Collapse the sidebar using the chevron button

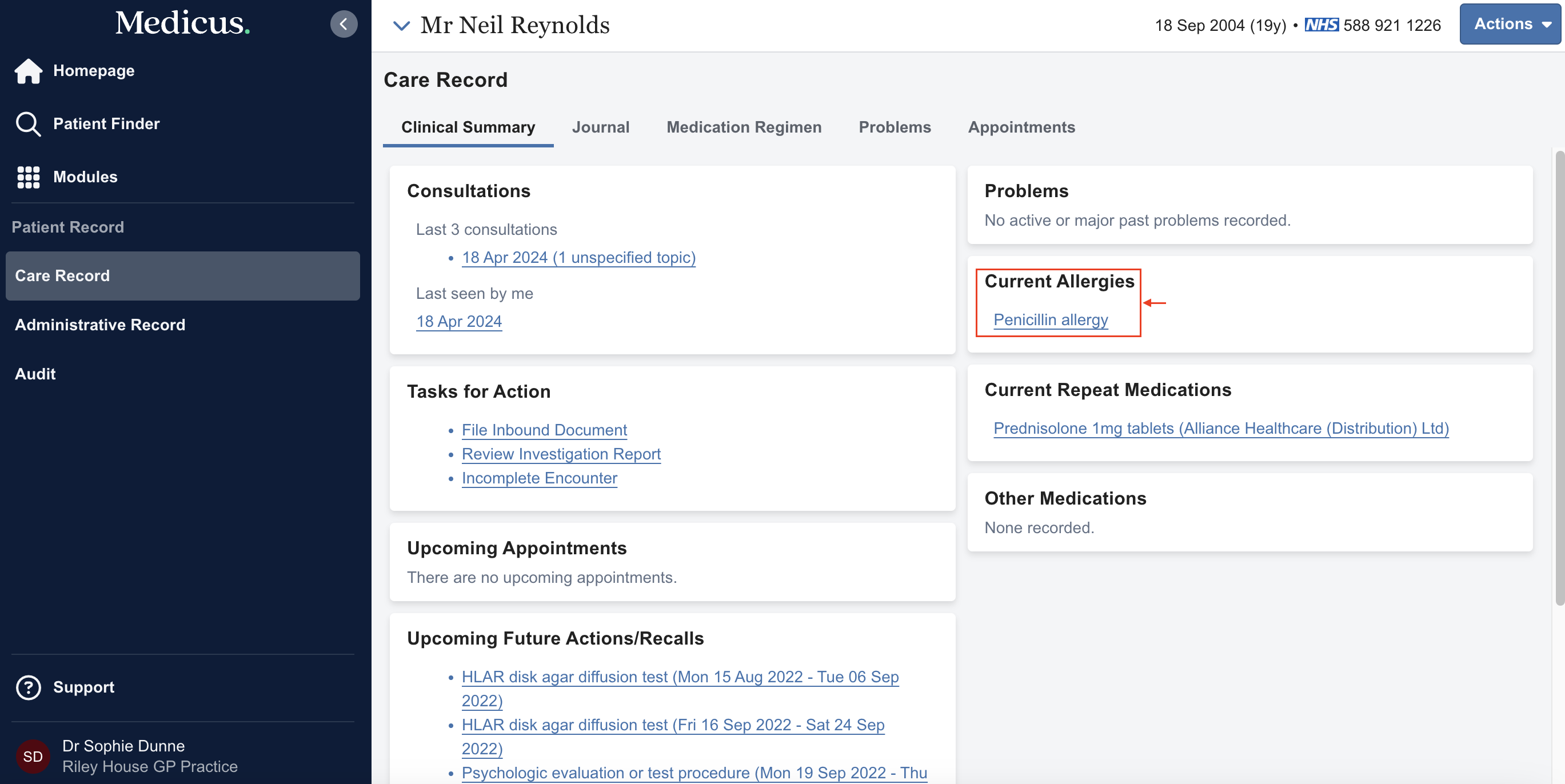point(344,23)
